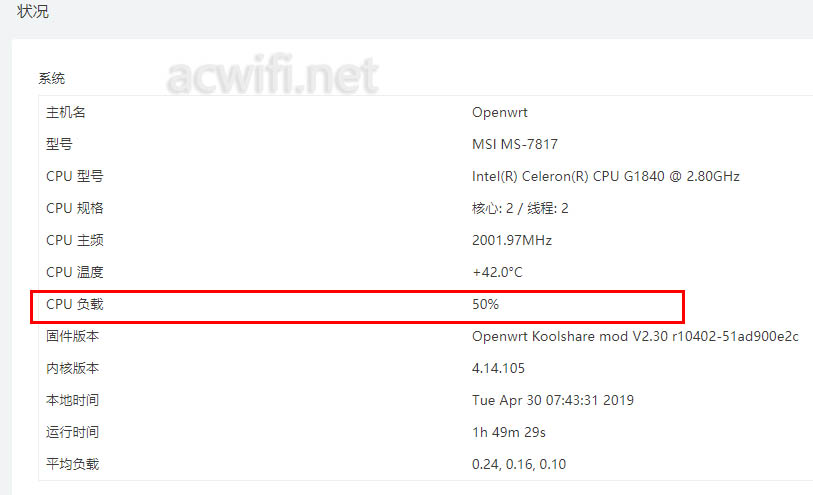Click the +42.0°C temperature value
This screenshot has height=495, width=813.
(x=497, y=272)
